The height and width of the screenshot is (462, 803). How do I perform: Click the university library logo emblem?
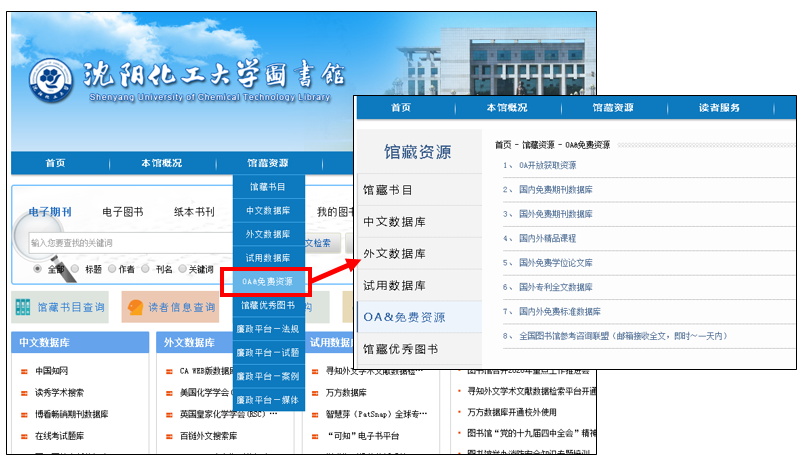pos(51,82)
